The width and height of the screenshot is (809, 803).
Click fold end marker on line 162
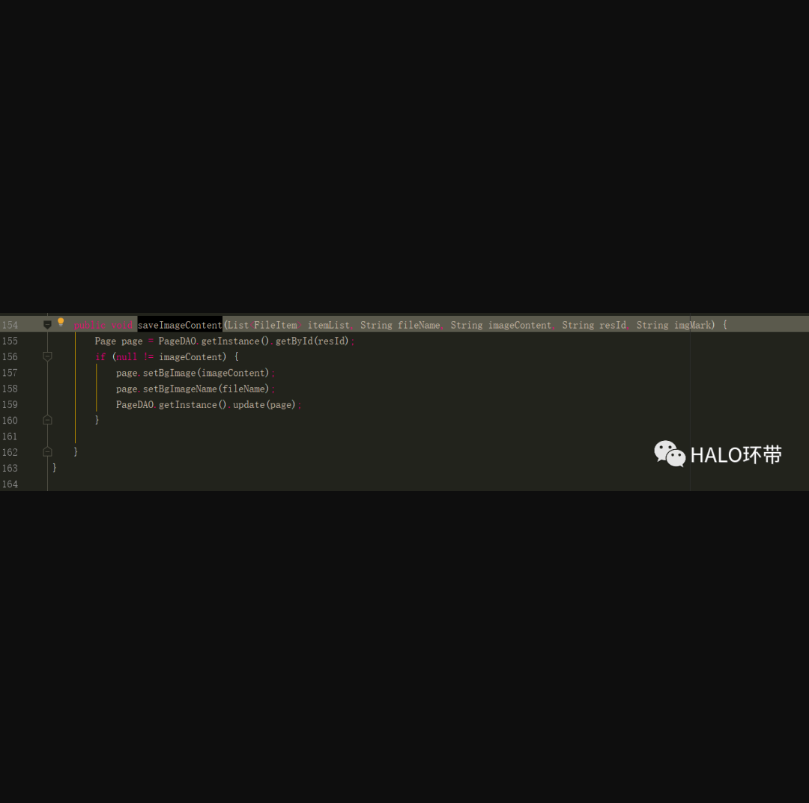point(47,452)
